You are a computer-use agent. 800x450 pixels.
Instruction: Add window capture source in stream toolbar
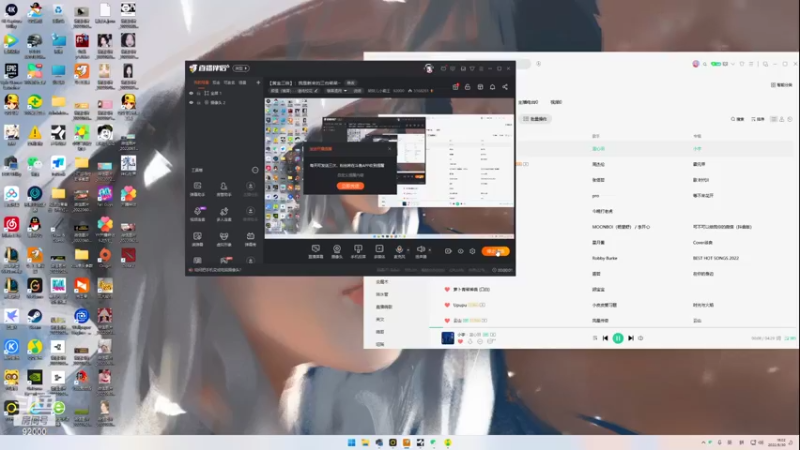point(379,251)
